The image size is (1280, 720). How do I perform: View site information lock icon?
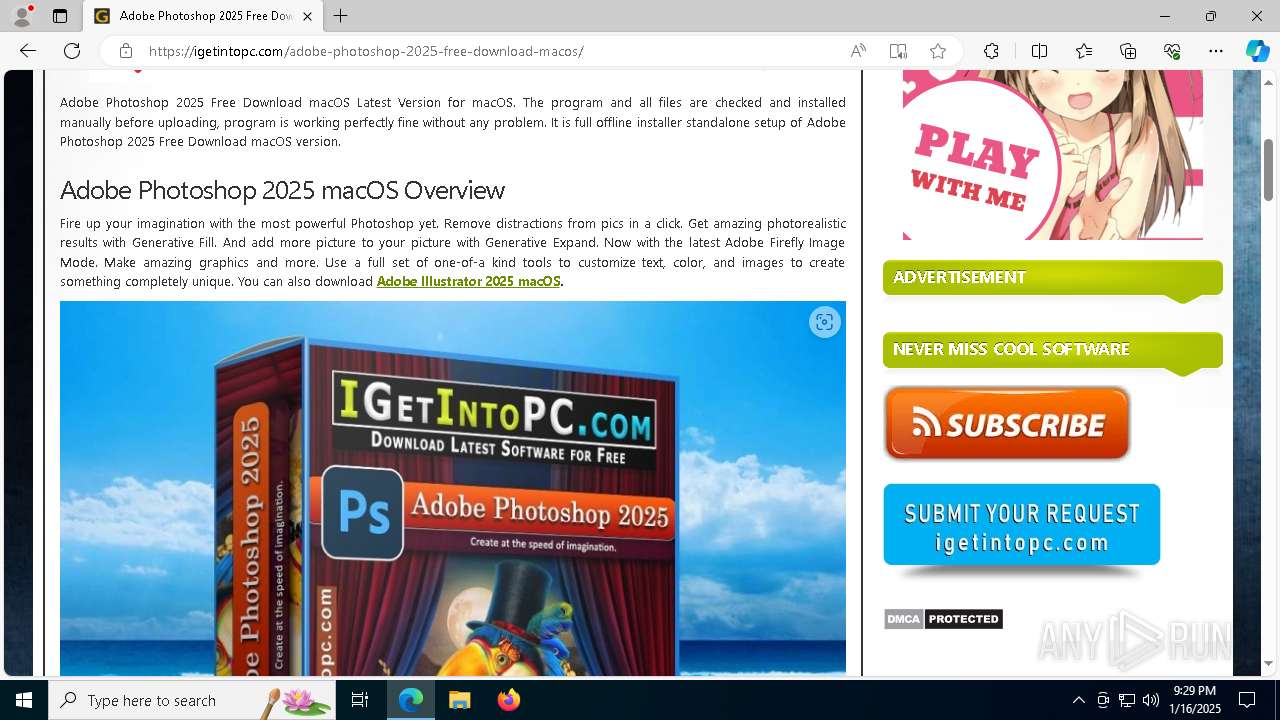(126, 51)
